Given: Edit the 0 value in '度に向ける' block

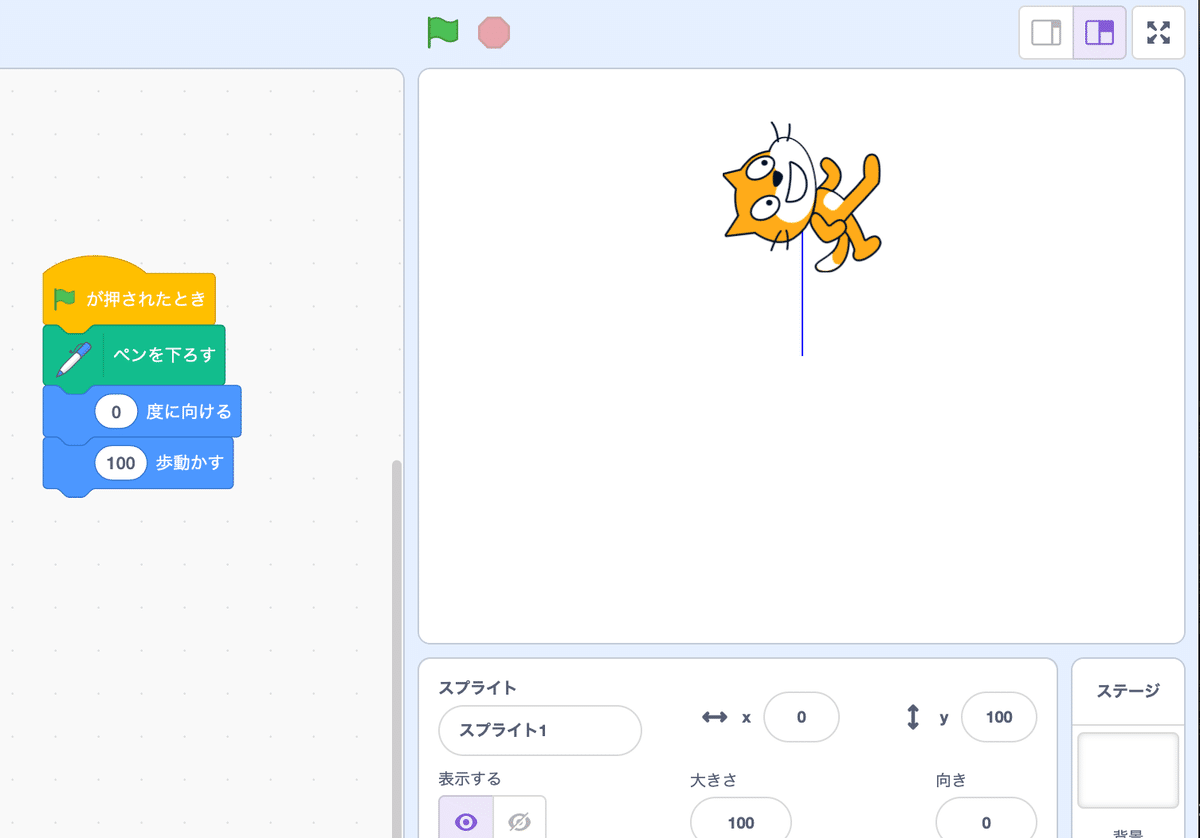Looking at the screenshot, I should click(116, 412).
